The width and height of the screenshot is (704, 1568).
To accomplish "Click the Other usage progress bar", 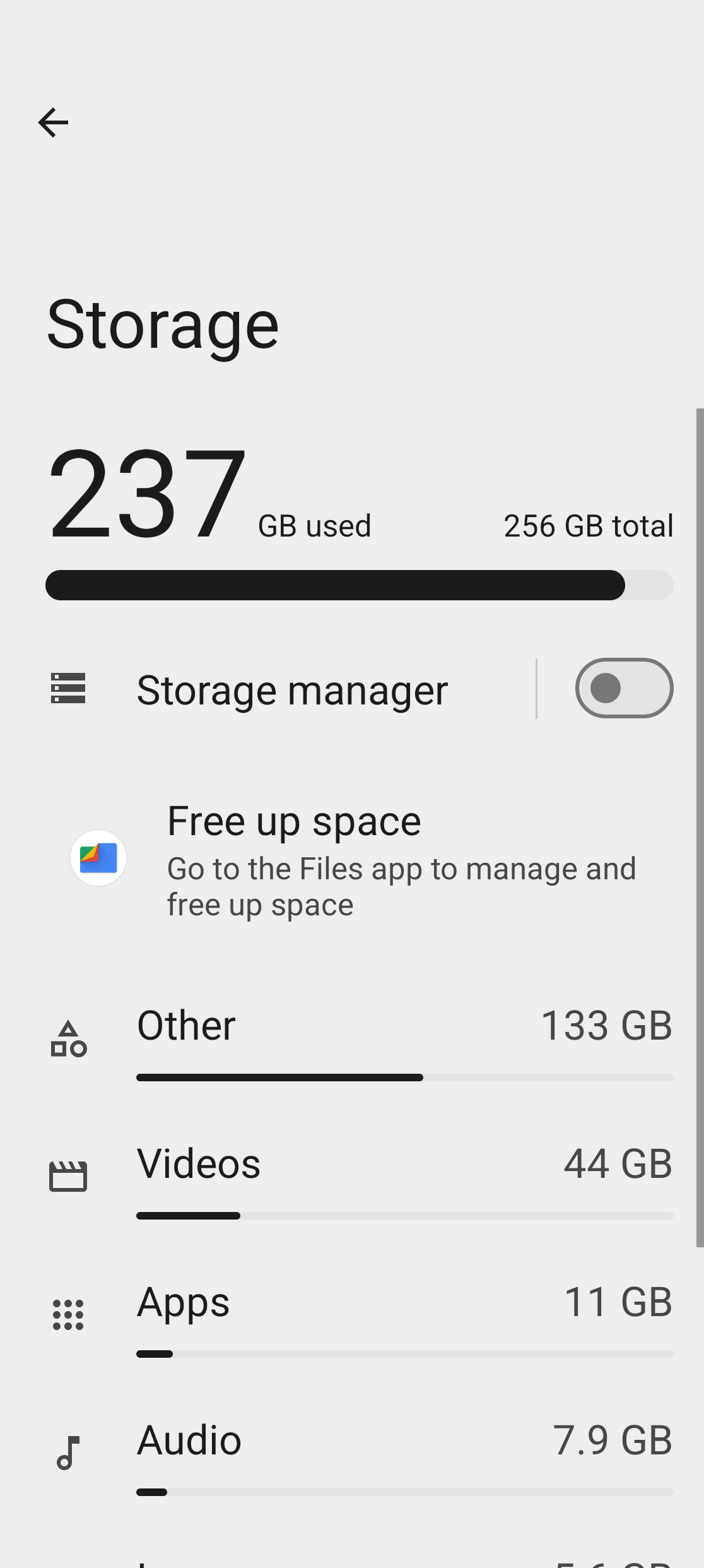I will [404, 1078].
